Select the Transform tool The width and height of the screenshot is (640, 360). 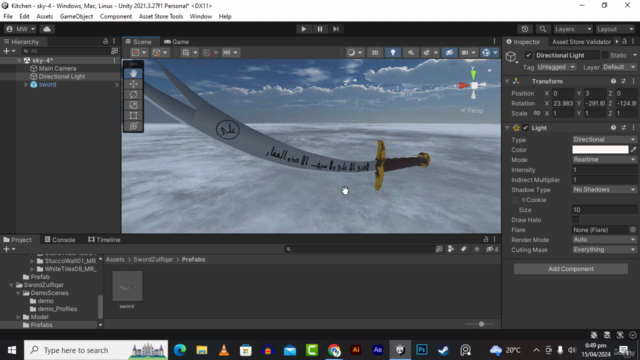pos(133,127)
